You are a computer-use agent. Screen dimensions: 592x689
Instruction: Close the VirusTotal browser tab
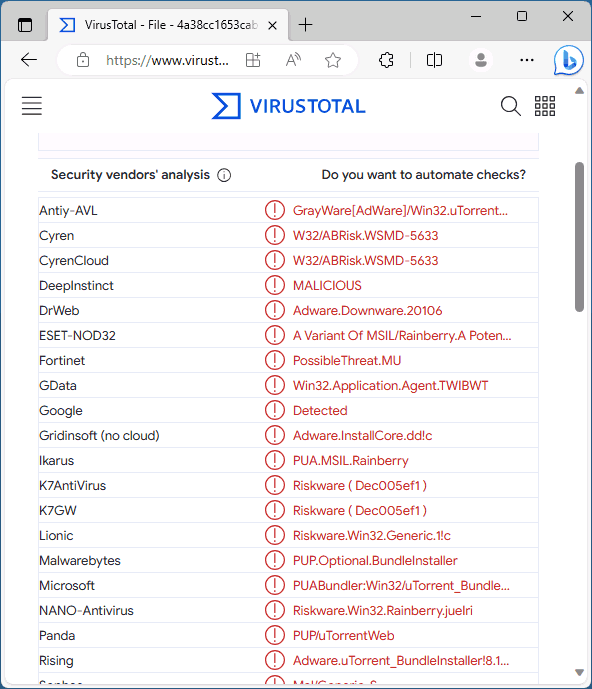click(272, 25)
